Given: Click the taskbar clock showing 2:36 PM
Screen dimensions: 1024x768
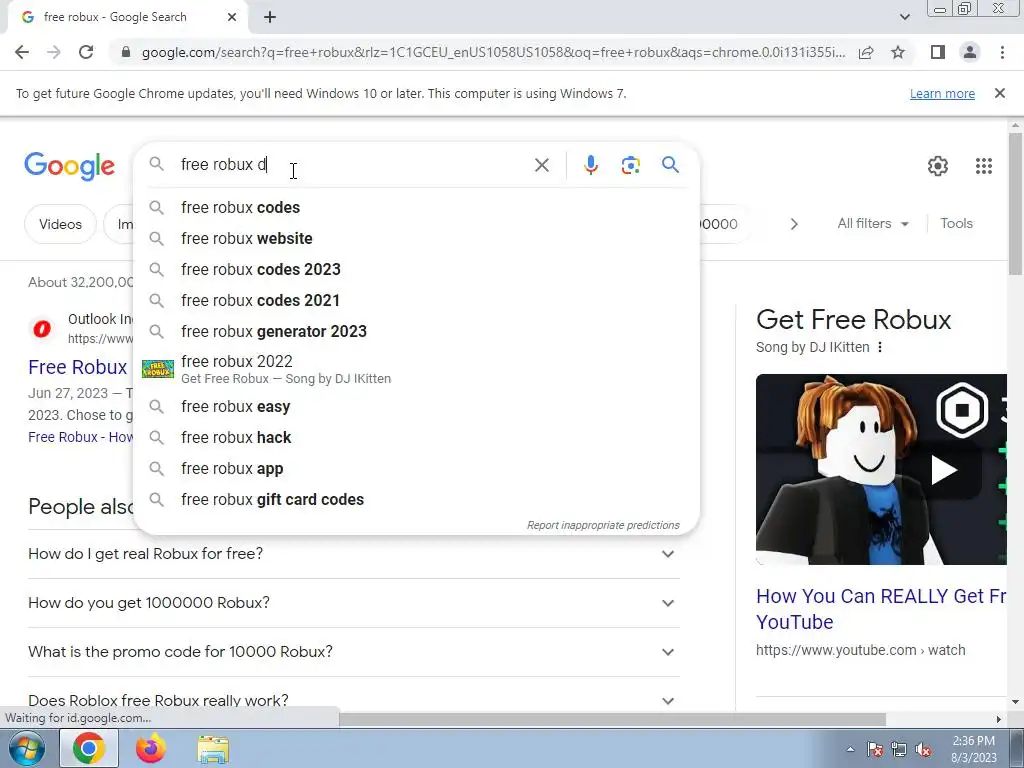Looking at the screenshot, I should [x=973, y=749].
